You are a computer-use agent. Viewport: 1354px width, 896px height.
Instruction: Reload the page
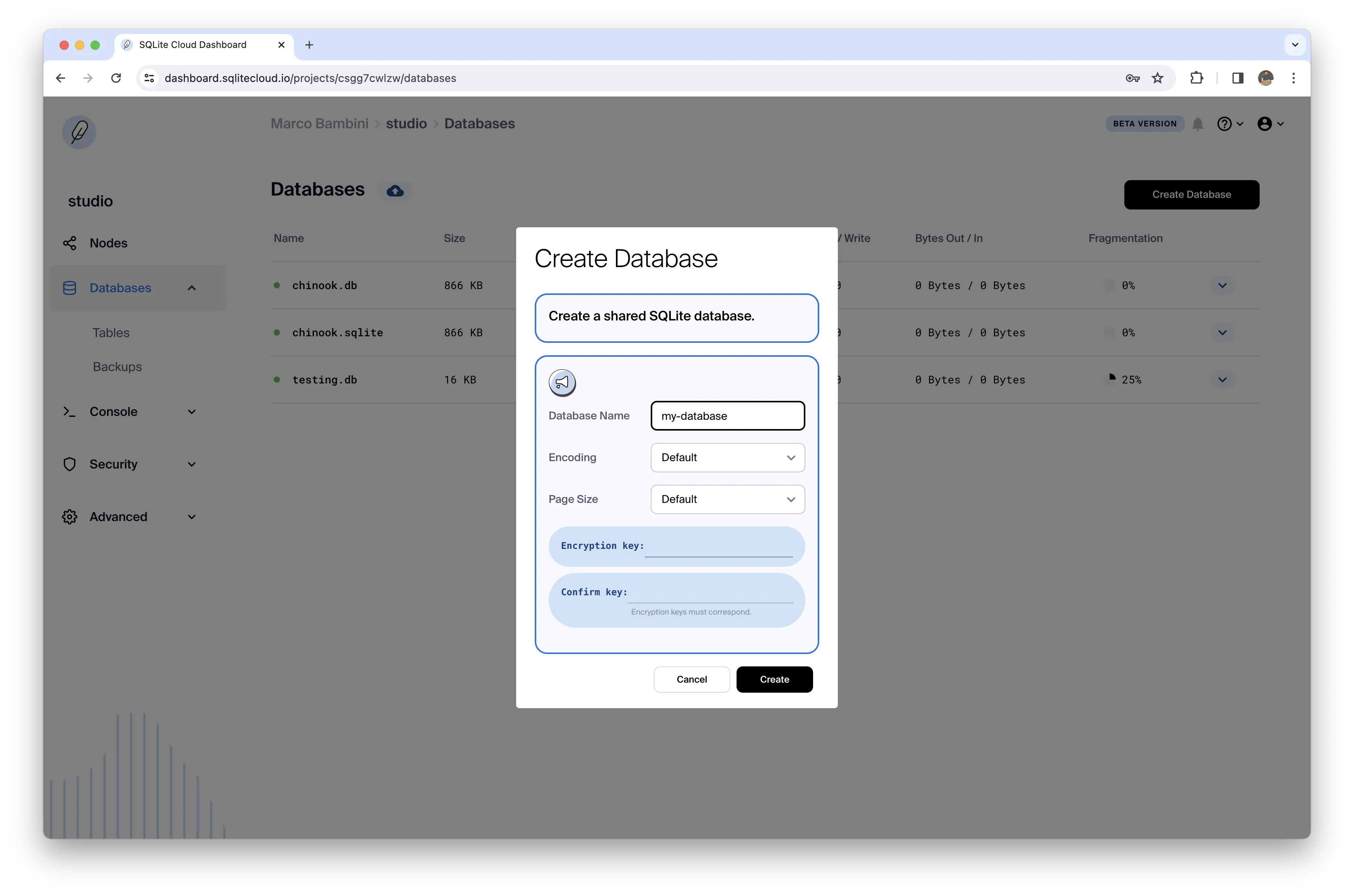(x=116, y=78)
